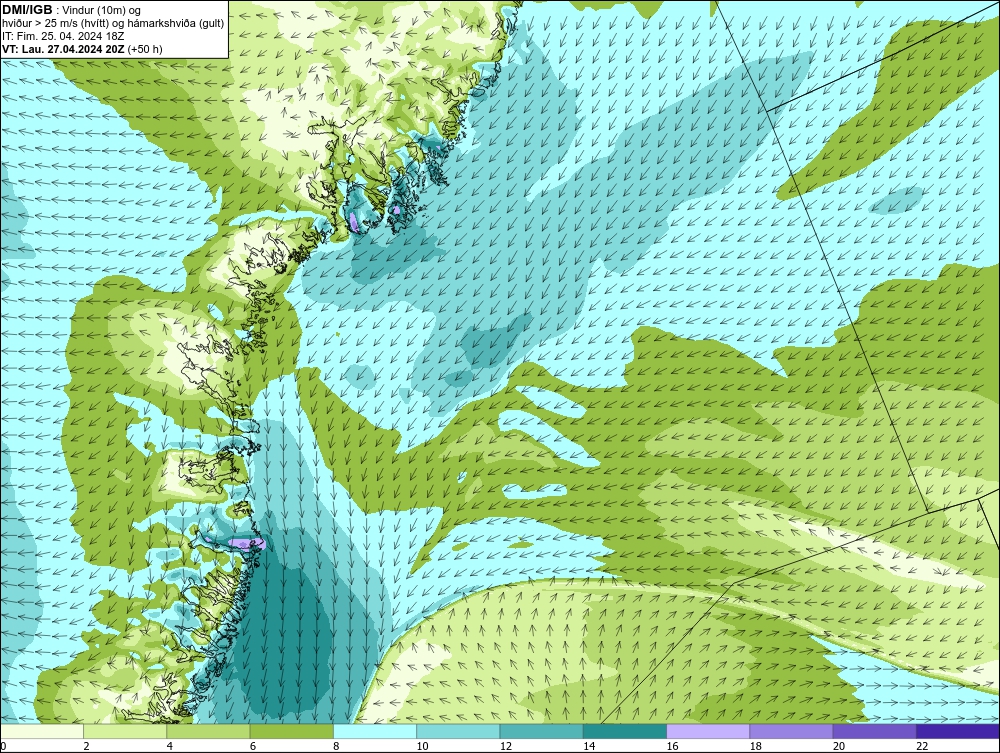Image resolution: width=1000 pixels, height=753 pixels.
Task: Click the 10–12 m/s turquoise legend swatch
Action: point(458,731)
